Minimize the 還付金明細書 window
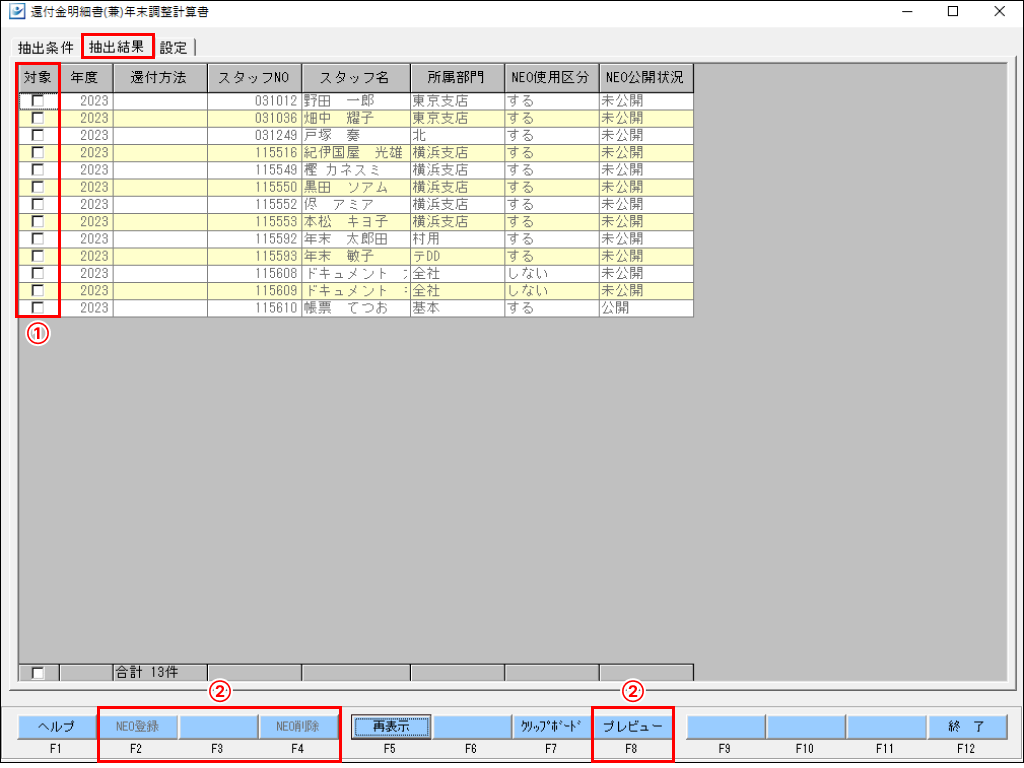This screenshot has height=768, width=1024. [x=908, y=12]
